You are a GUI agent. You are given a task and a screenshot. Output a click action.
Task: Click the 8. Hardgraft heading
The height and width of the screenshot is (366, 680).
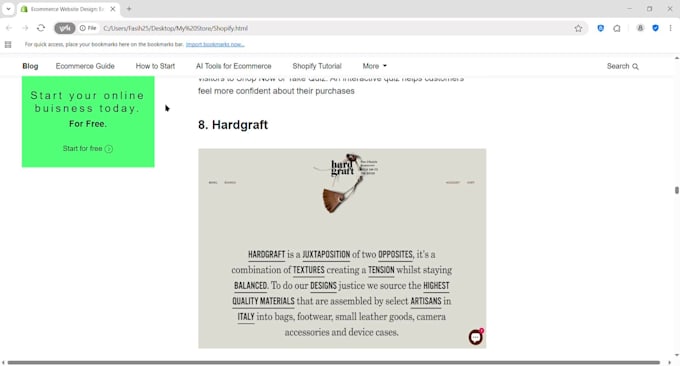tap(233, 125)
